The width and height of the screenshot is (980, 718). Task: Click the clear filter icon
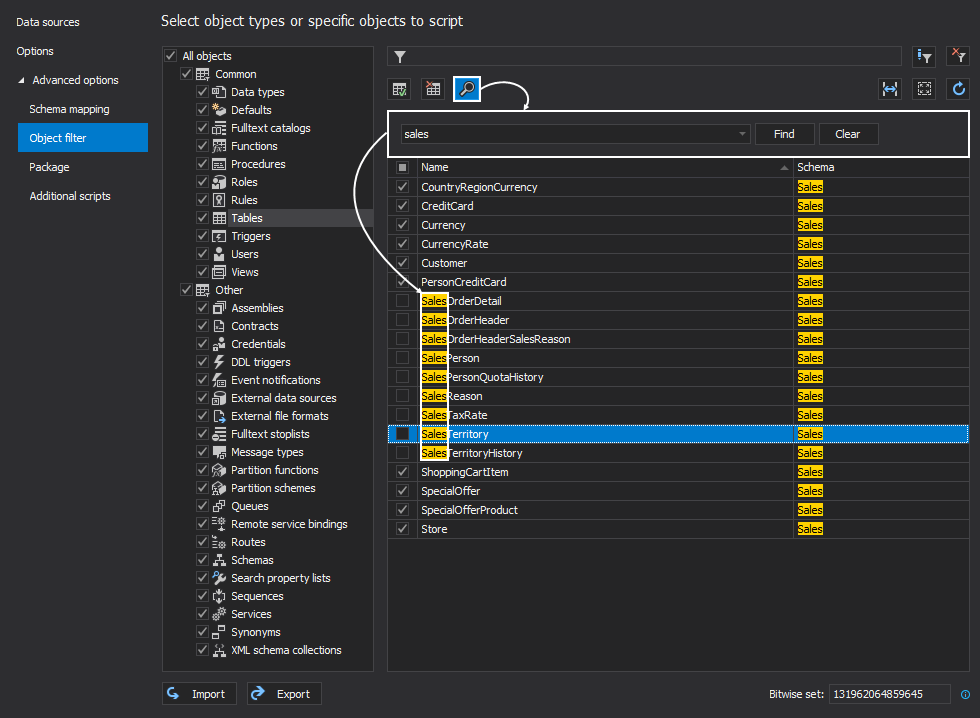(958, 56)
